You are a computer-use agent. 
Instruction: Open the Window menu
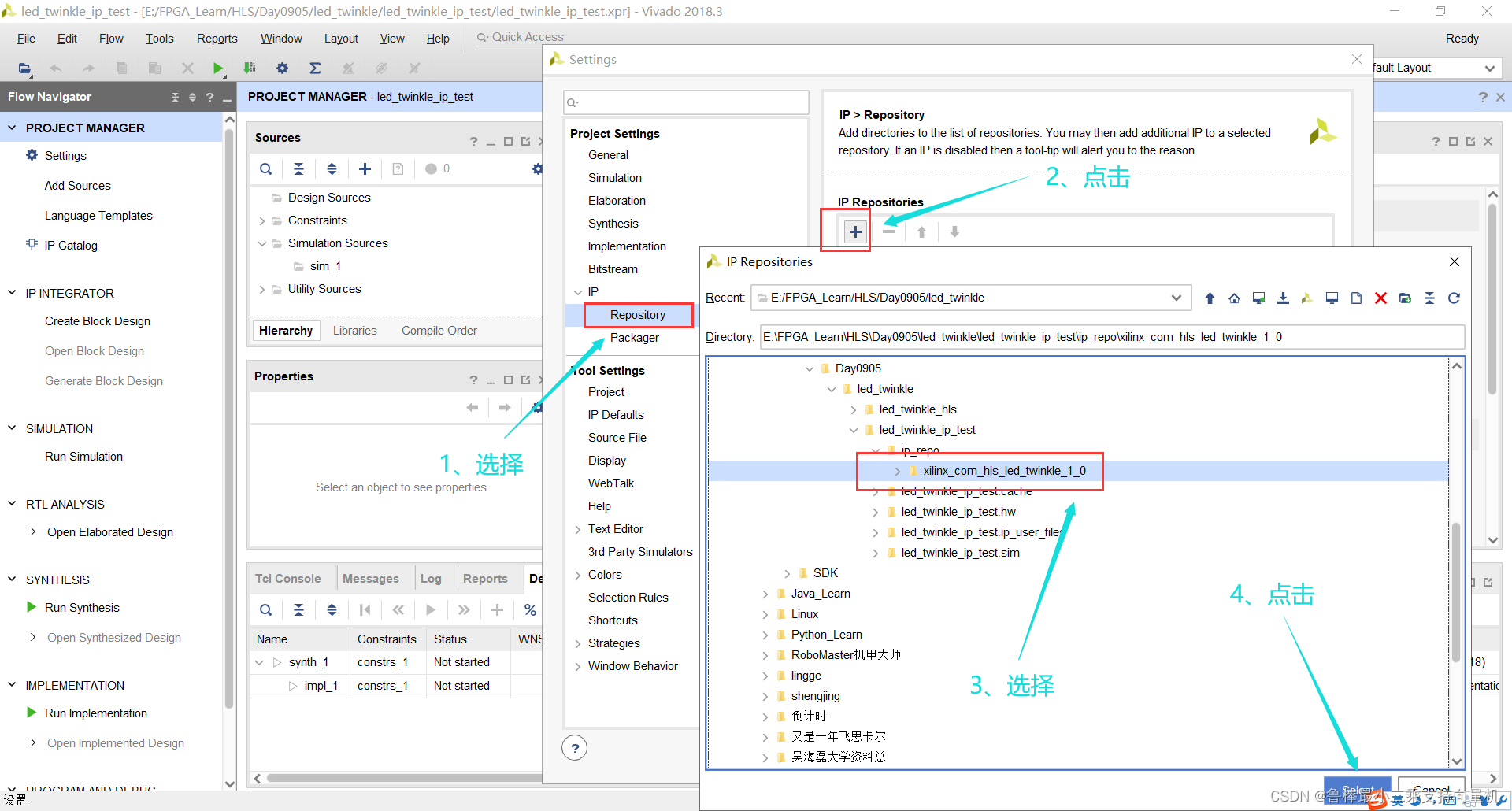[x=281, y=39]
